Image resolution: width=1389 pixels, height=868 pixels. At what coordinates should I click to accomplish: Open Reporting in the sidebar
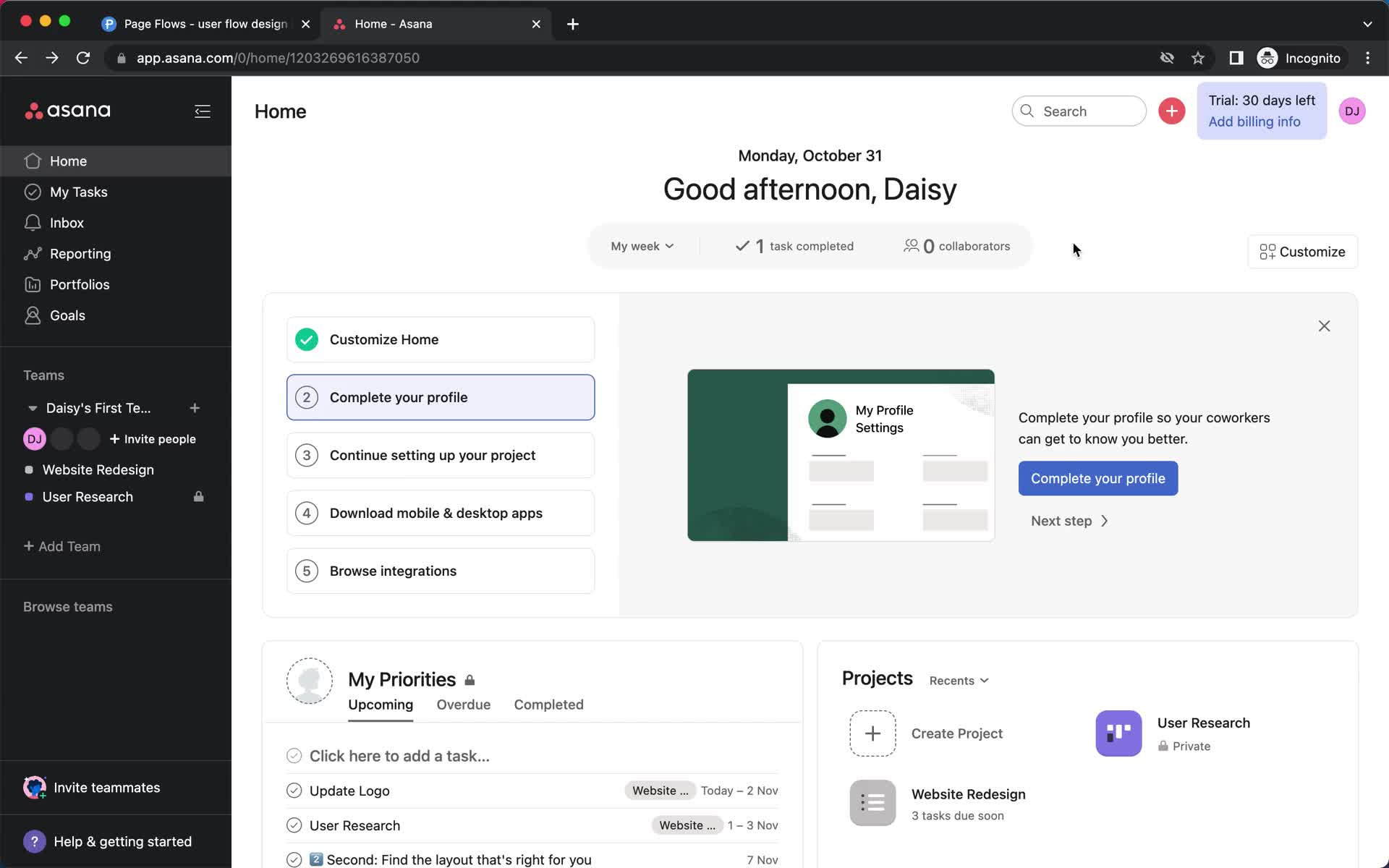click(116, 254)
